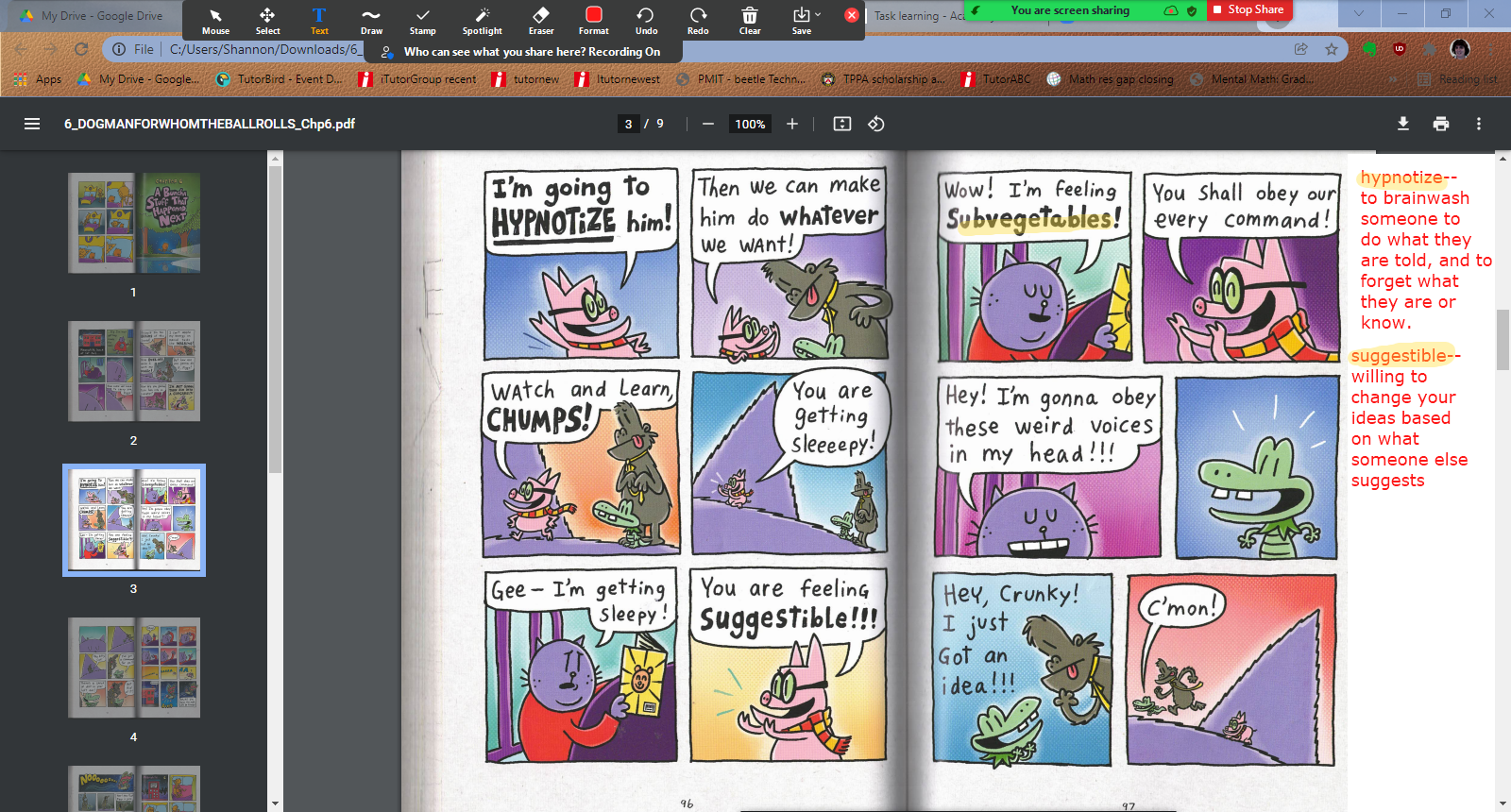Select the Stamp annotation tool
The image size is (1511, 812).
[422, 21]
